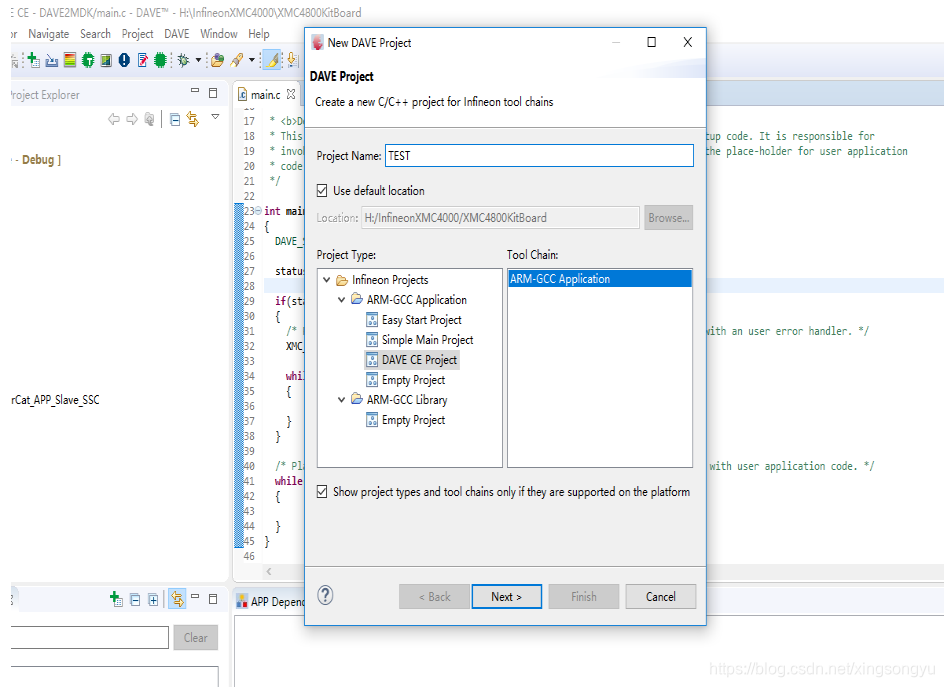Open the Help menu
This screenshot has height=687, width=944.
259,34
